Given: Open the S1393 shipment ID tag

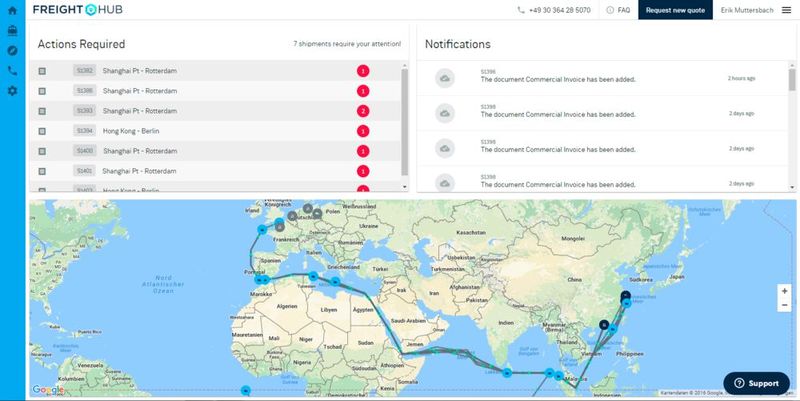Looking at the screenshot, I should tap(84, 111).
